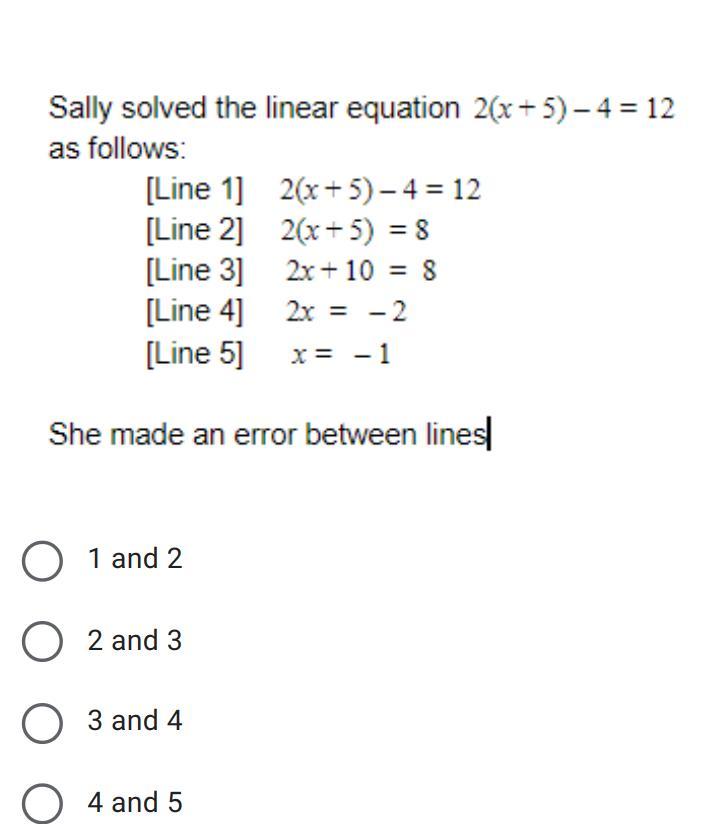The width and height of the screenshot is (725, 824).
Task: Click the equation x = -1
Action: (x=341, y=354)
